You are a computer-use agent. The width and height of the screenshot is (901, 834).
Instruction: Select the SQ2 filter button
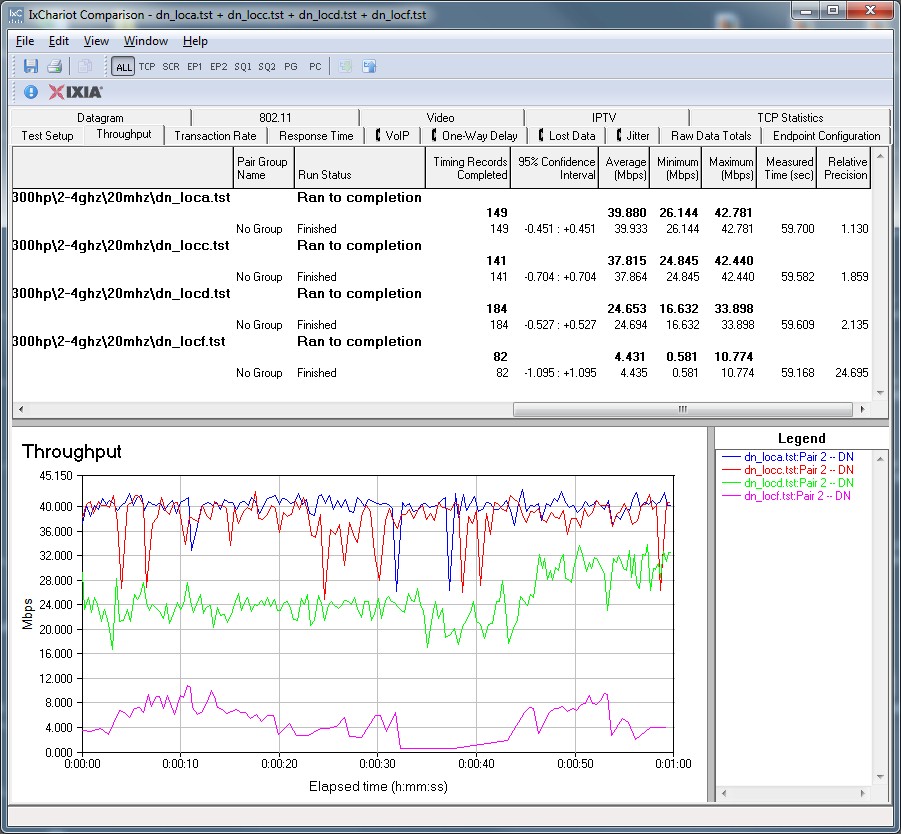267,67
